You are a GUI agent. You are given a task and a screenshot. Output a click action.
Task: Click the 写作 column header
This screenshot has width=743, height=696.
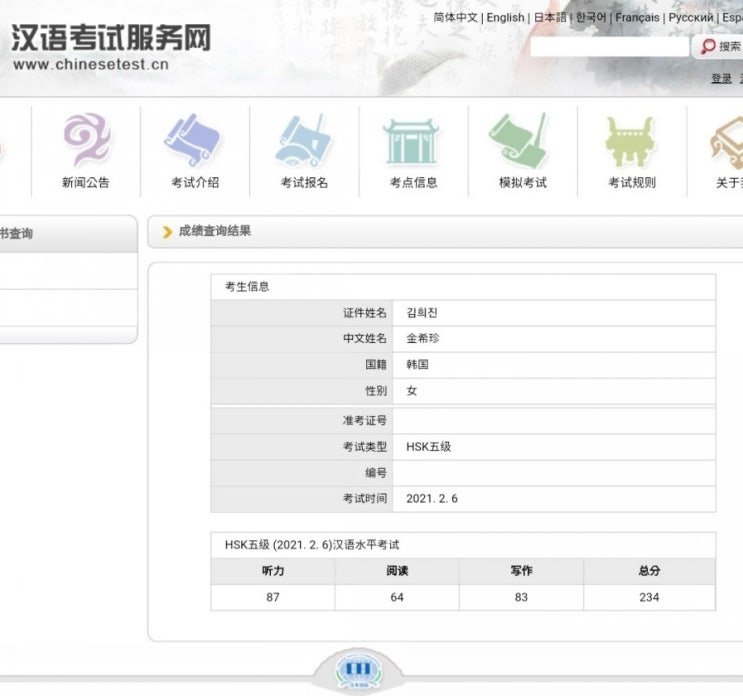[521, 571]
